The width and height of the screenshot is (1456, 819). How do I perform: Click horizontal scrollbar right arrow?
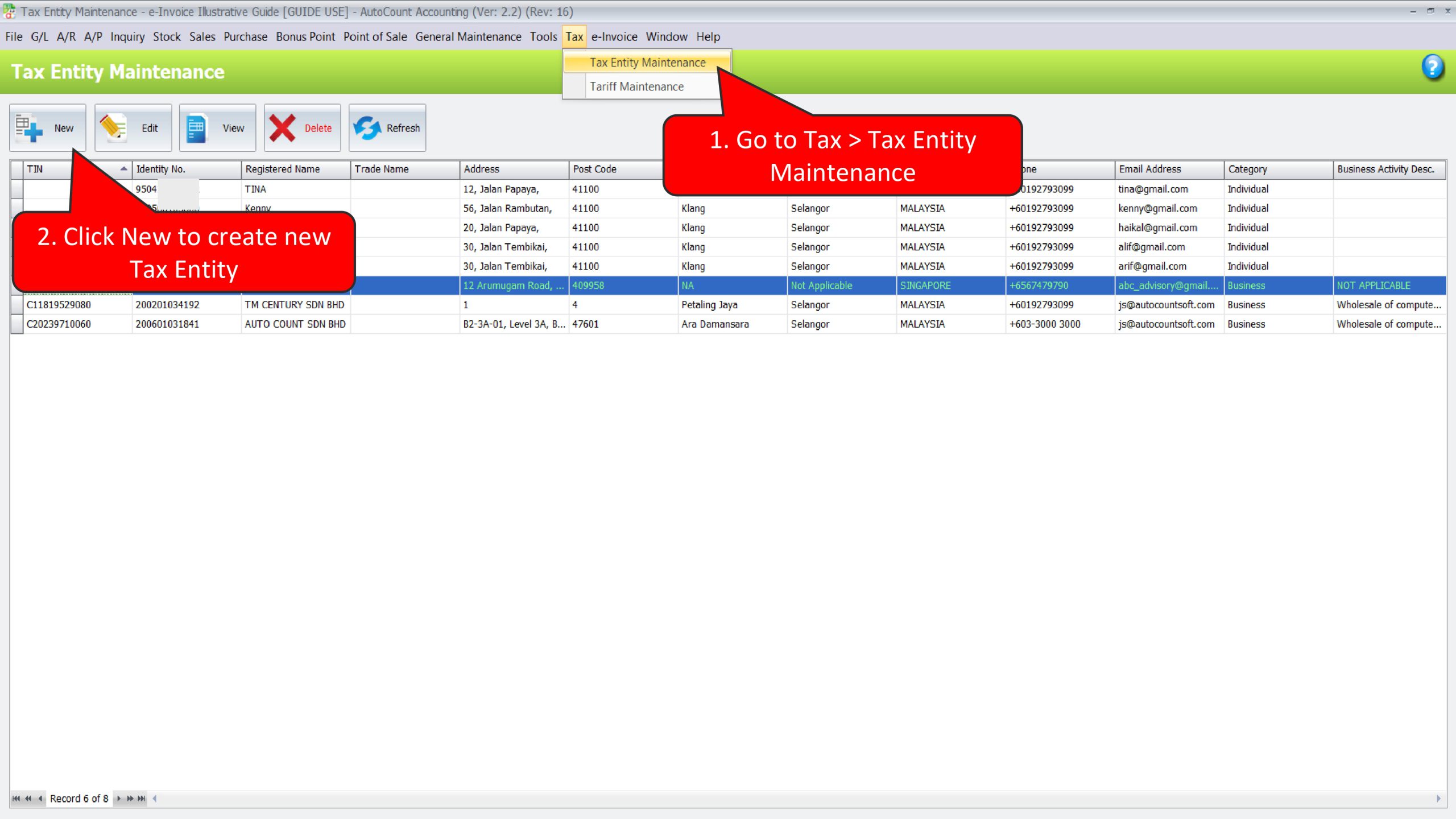(1438, 799)
